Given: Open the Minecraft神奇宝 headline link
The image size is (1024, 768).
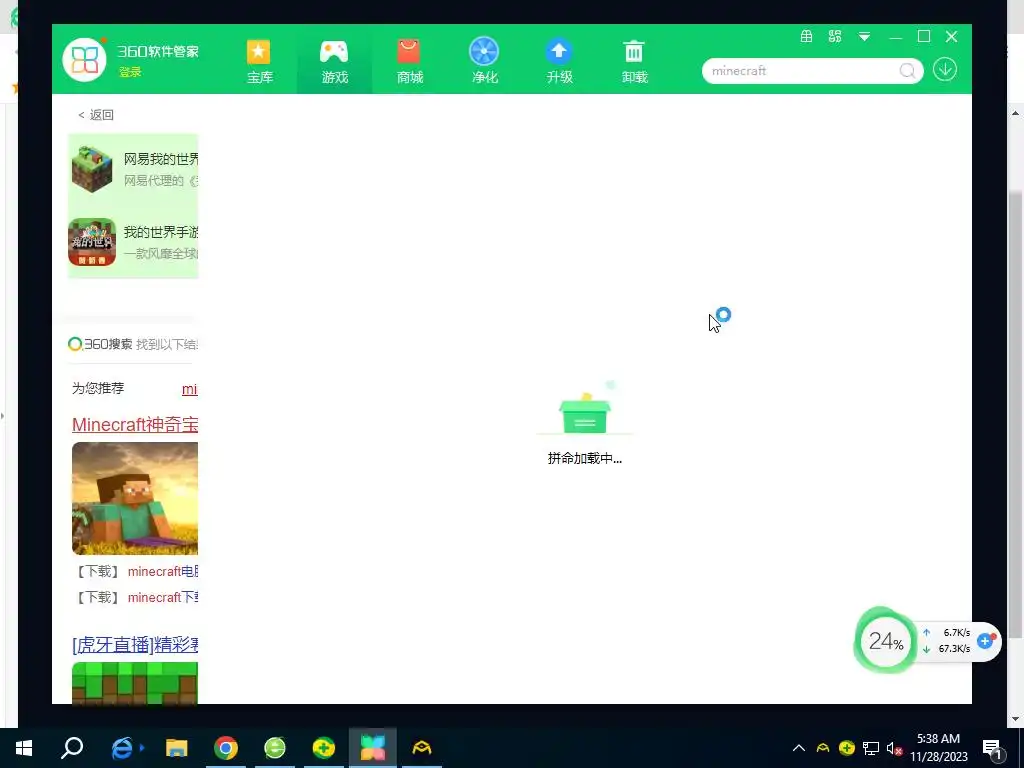Looking at the screenshot, I should [135, 424].
